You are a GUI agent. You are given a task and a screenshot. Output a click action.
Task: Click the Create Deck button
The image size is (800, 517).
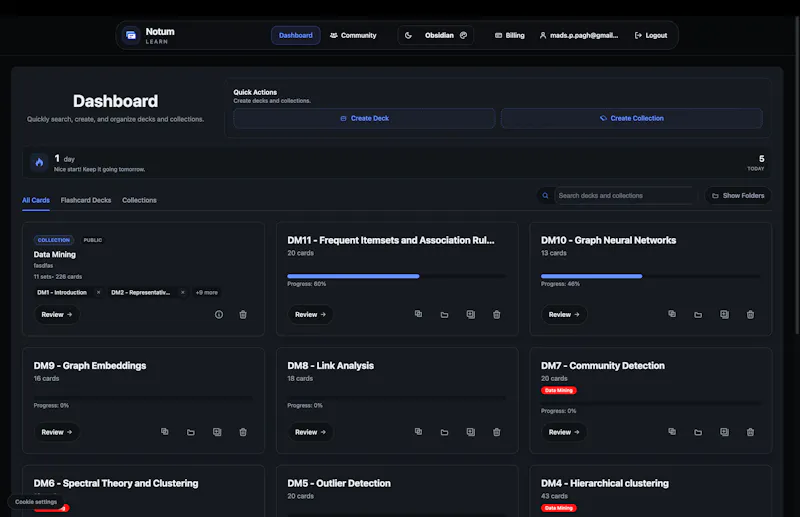364,118
